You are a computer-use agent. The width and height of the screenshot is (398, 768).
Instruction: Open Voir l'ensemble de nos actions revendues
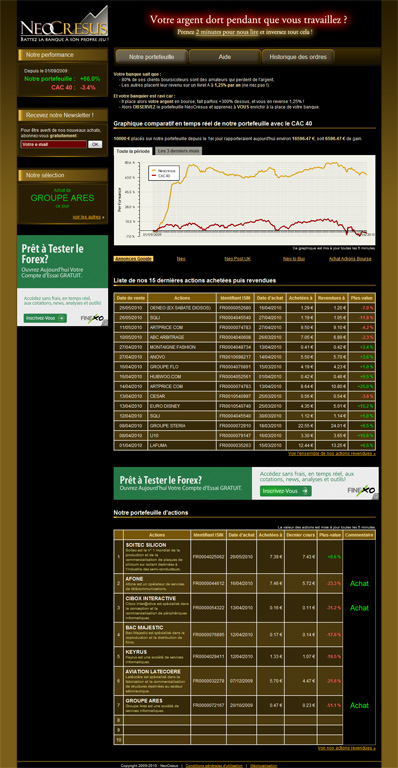point(332,454)
